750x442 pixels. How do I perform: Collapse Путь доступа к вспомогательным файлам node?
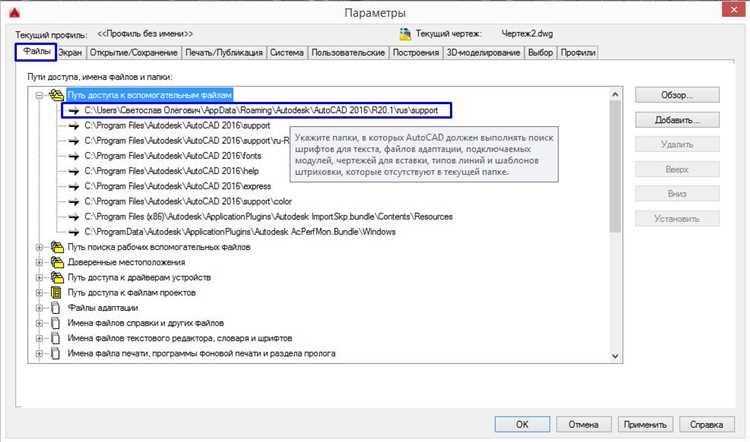39,95
